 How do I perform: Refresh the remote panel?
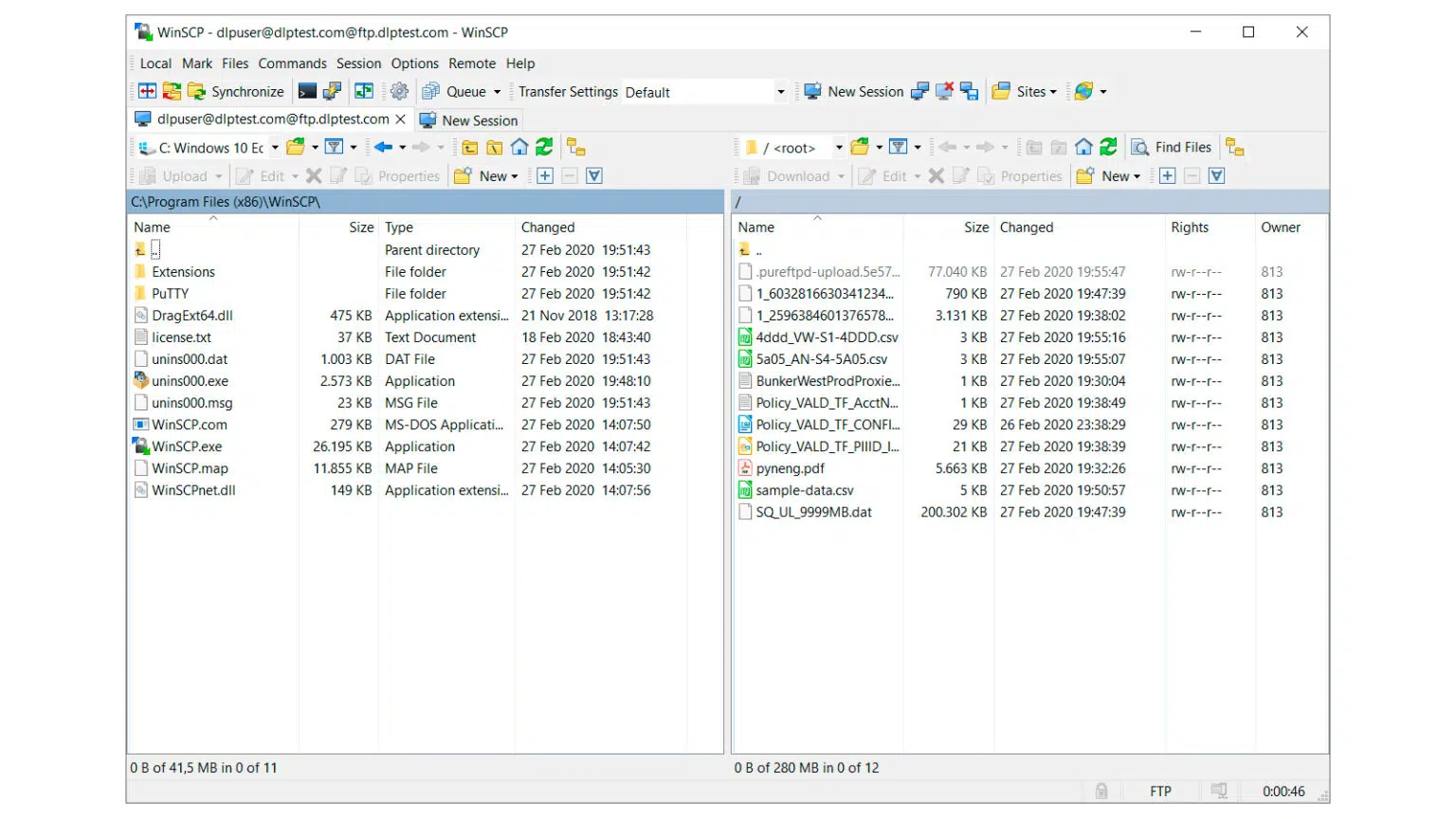[x=1108, y=148]
